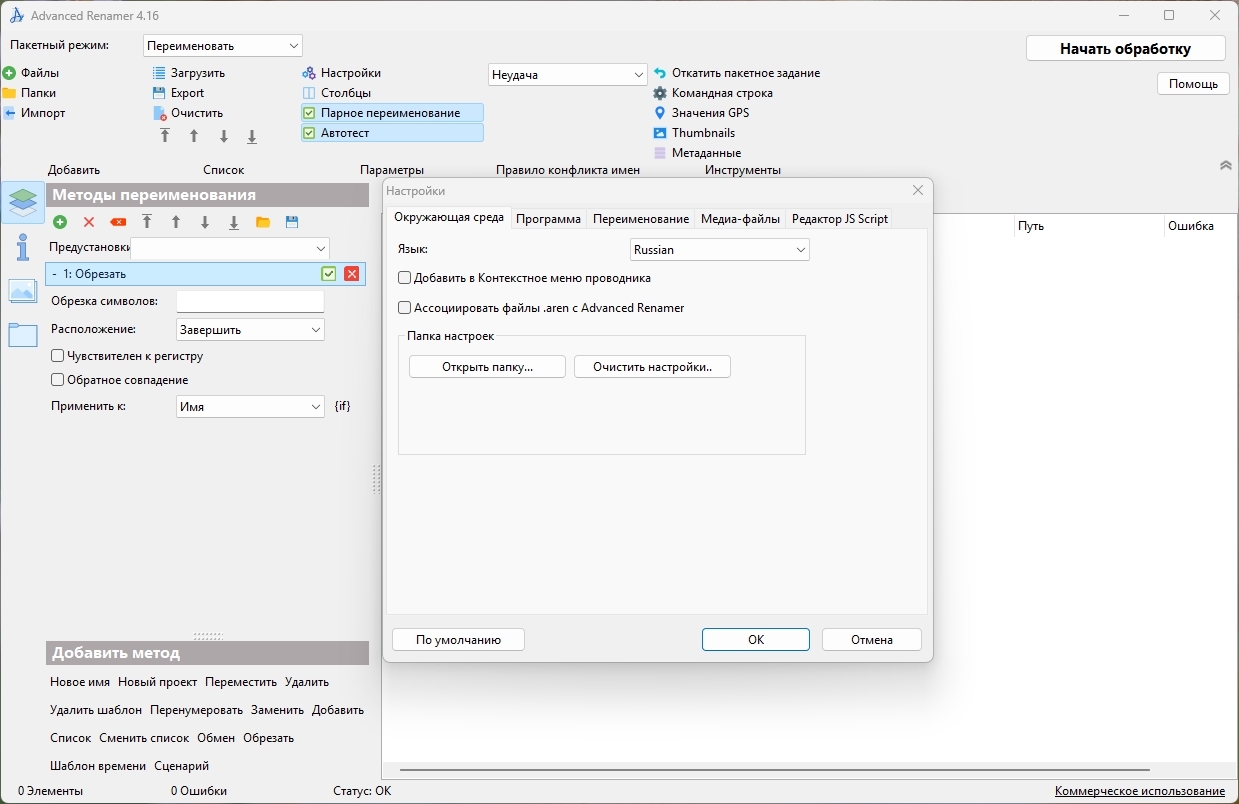Click the Очистить document icon
Viewport: 1239px width, 804px height.
[x=159, y=113]
